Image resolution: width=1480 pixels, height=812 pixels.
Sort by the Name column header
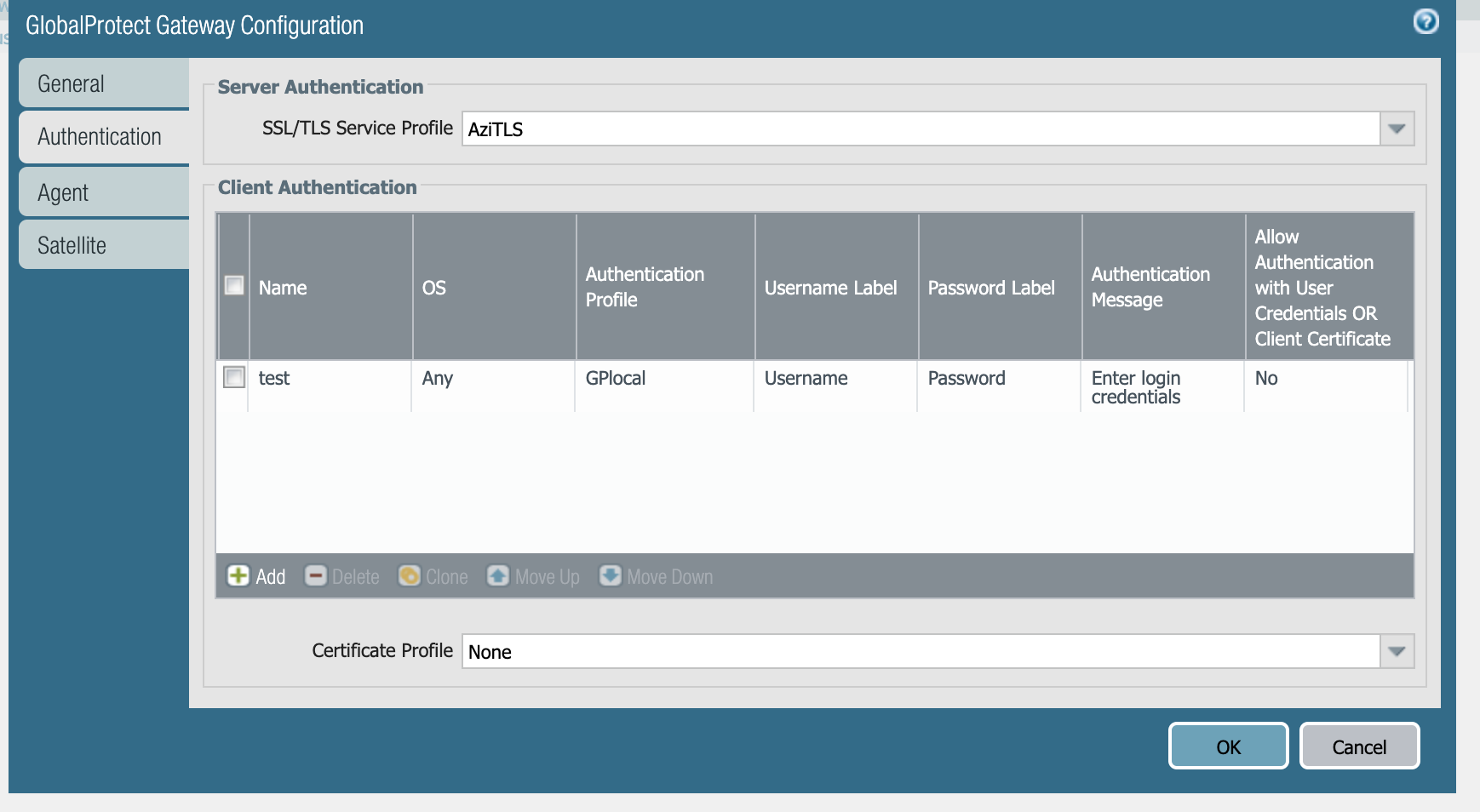click(x=283, y=288)
